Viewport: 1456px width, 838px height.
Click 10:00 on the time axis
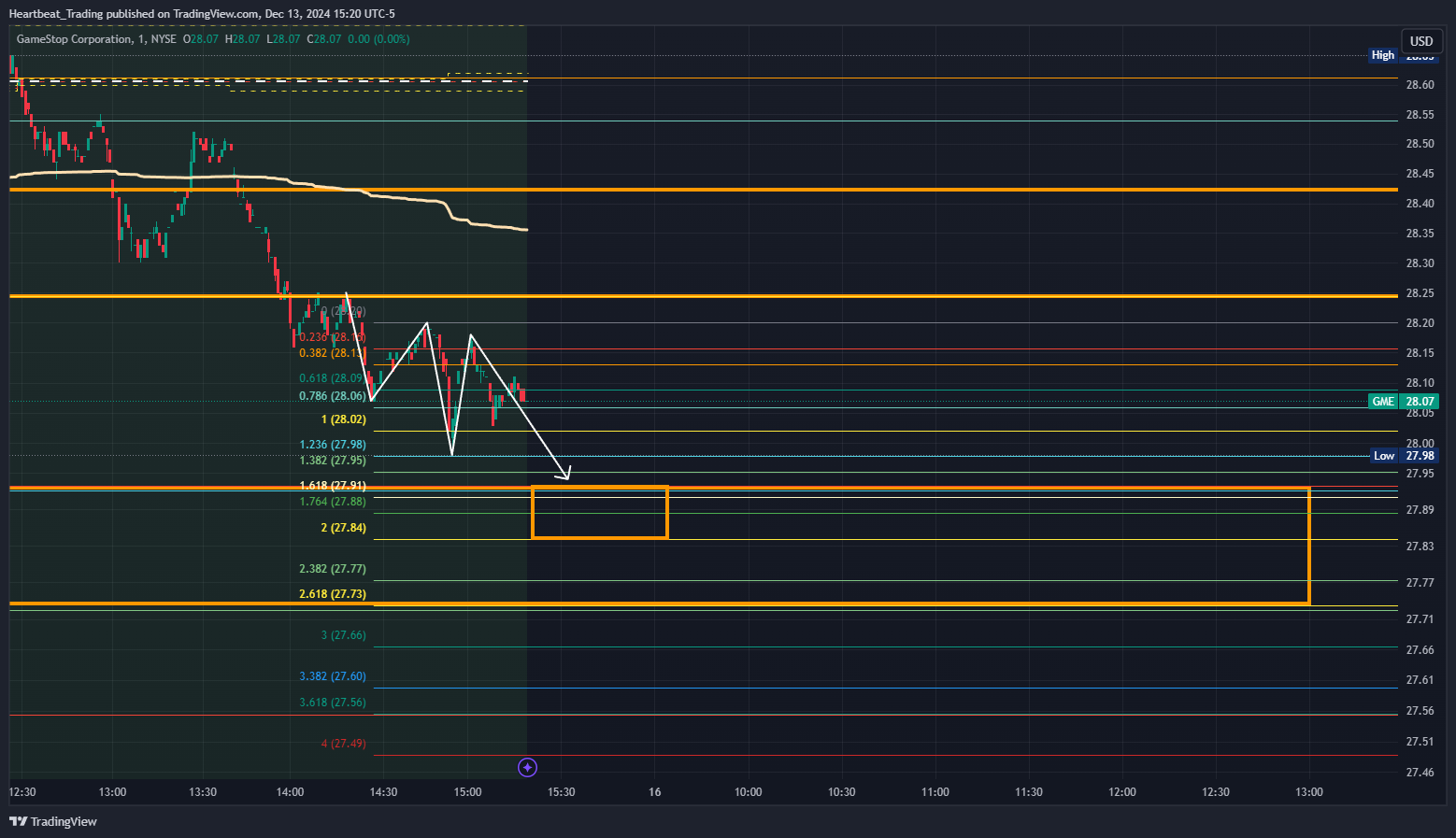click(749, 792)
